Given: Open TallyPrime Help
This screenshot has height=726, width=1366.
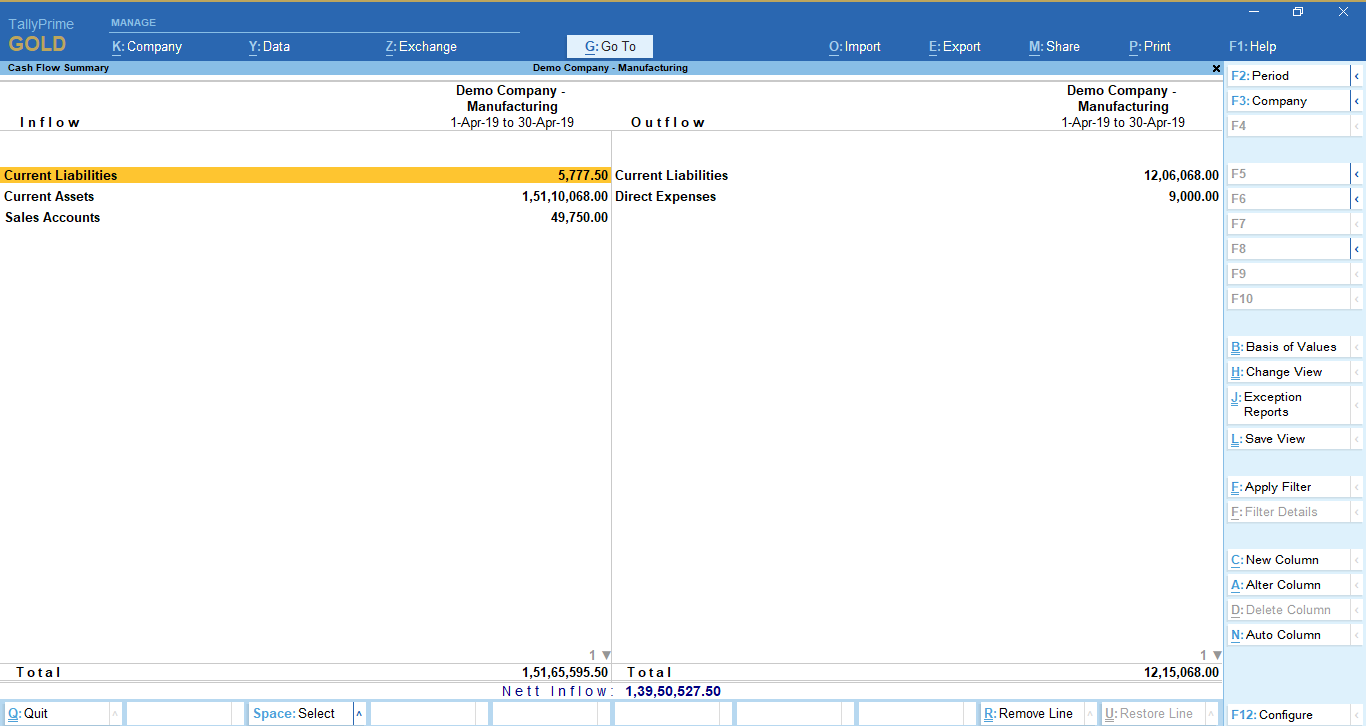Looking at the screenshot, I should (1253, 46).
